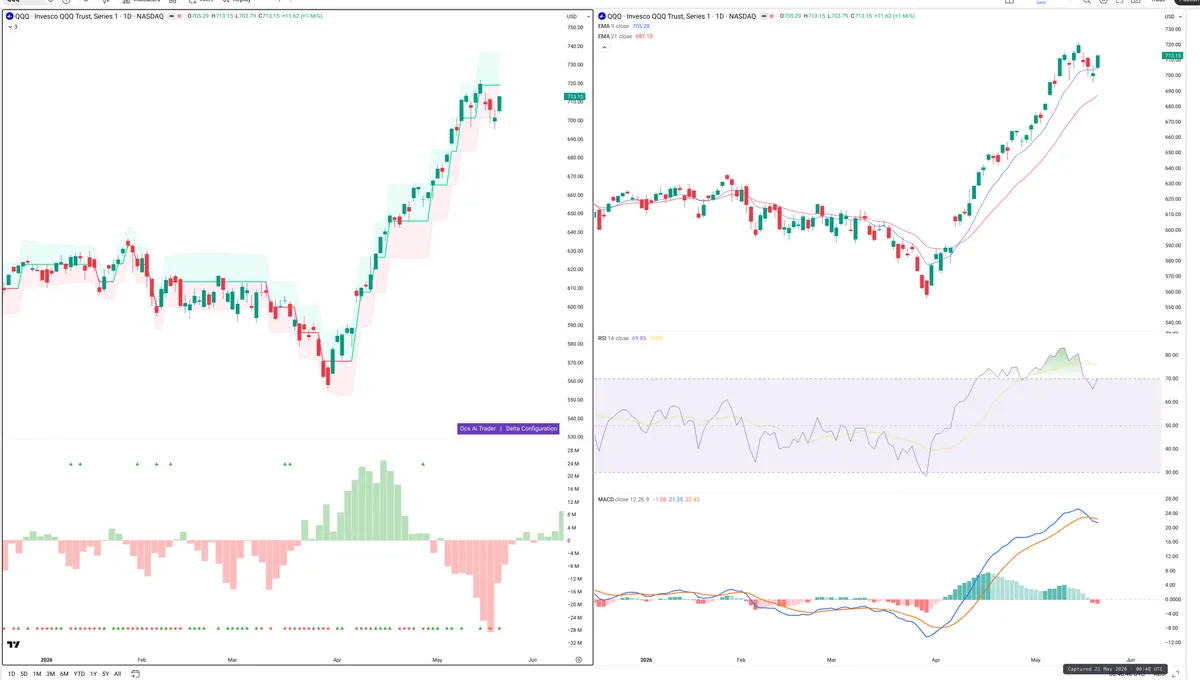1200x680 pixels.
Task: Set time range to 1Y
Action: point(93,674)
